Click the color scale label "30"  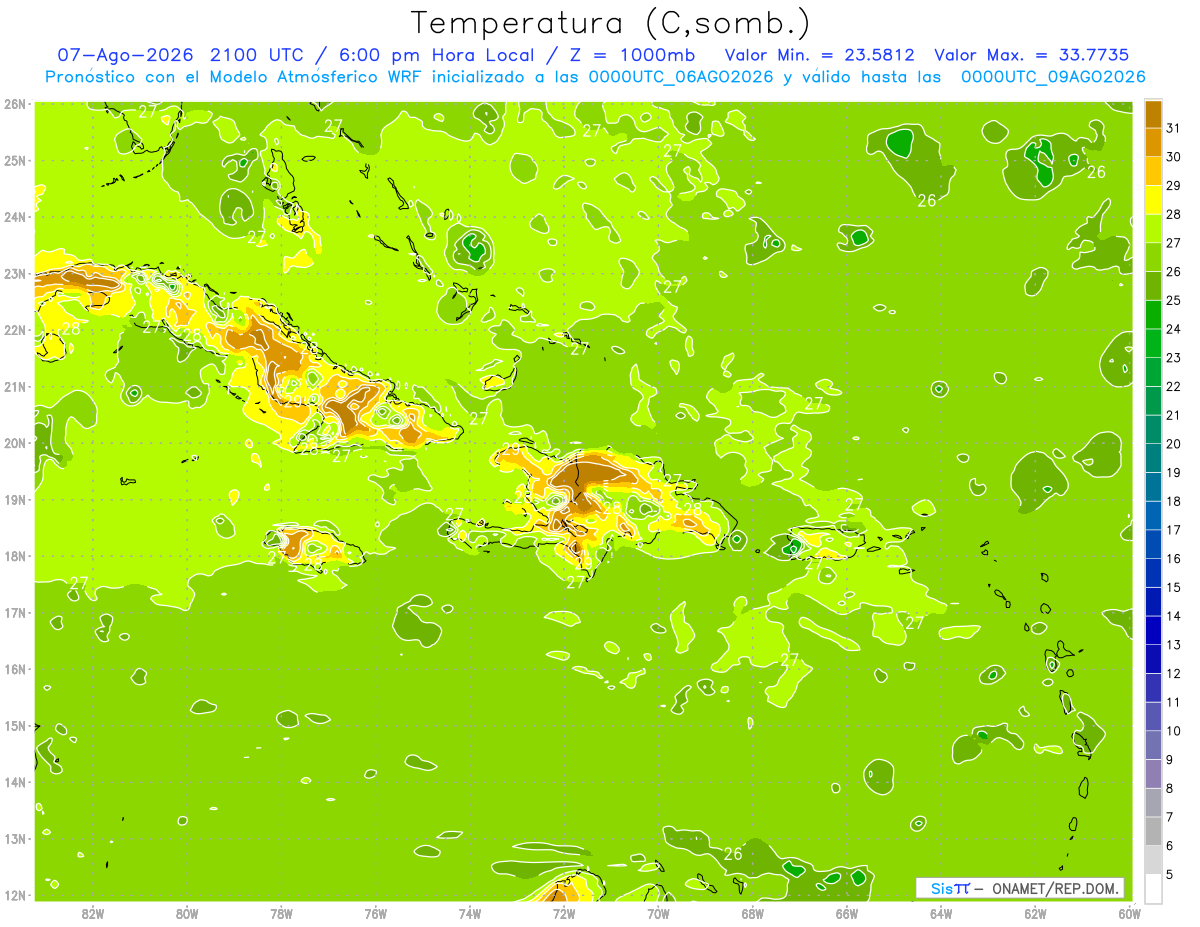pyautogui.click(x=1173, y=157)
